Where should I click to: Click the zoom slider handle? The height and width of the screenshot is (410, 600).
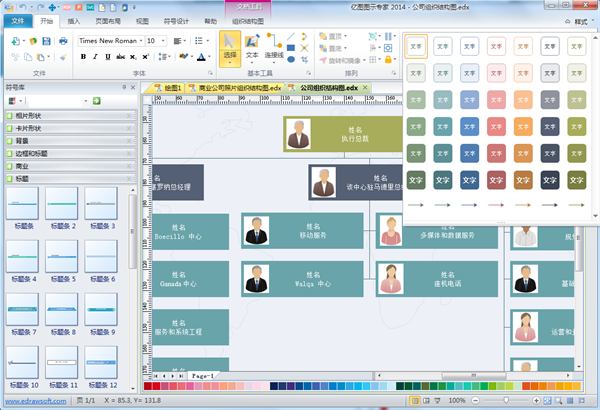point(506,400)
